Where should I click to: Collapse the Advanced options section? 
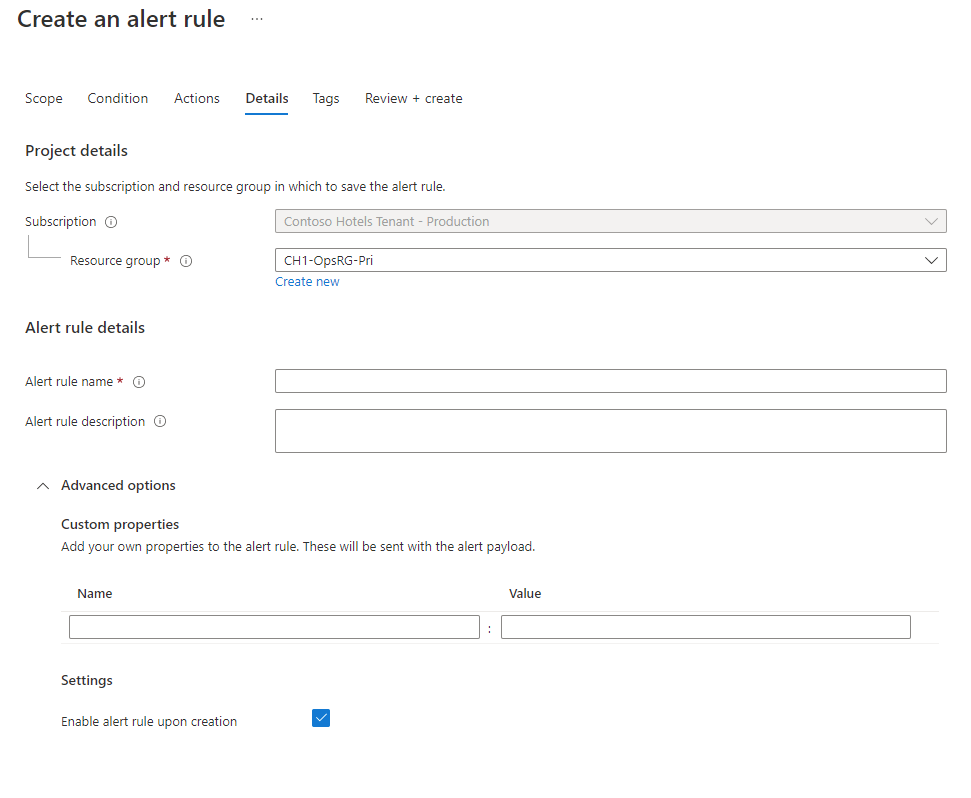(43, 486)
